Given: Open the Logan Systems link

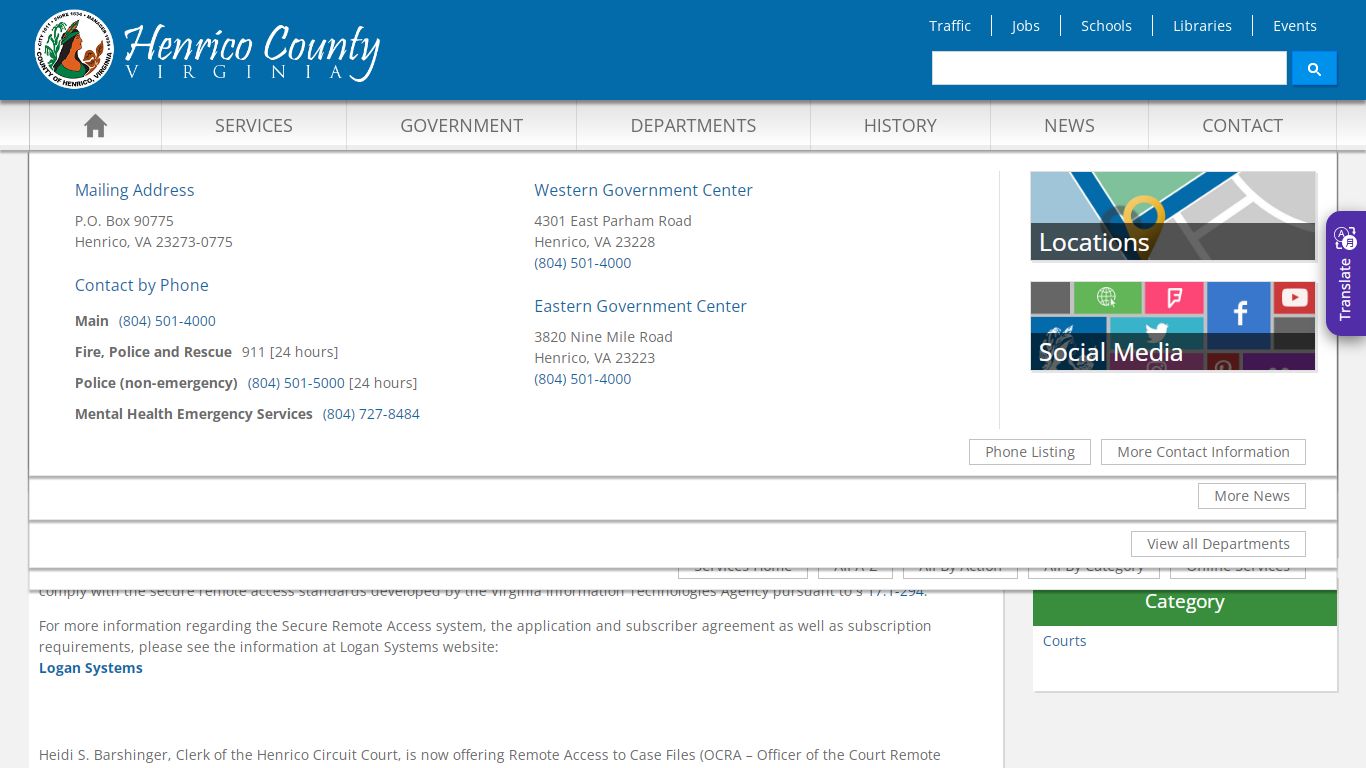Looking at the screenshot, I should click(91, 668).
